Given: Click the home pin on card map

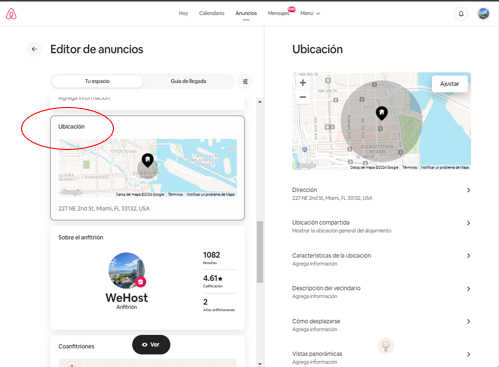Looking at the screenshot, I should [x=148, y=160].
